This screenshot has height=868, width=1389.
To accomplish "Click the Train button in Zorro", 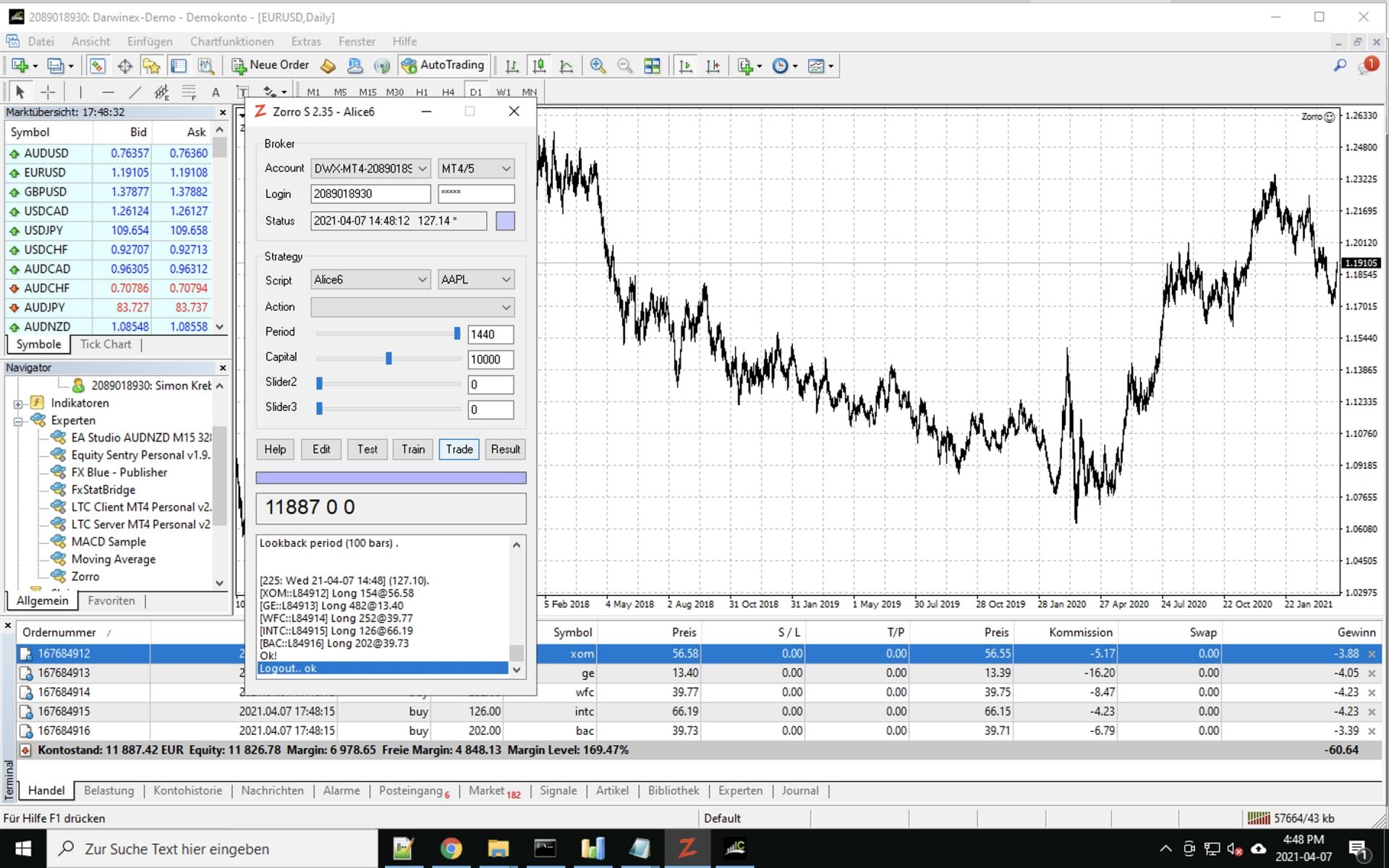I will (413, 449).
